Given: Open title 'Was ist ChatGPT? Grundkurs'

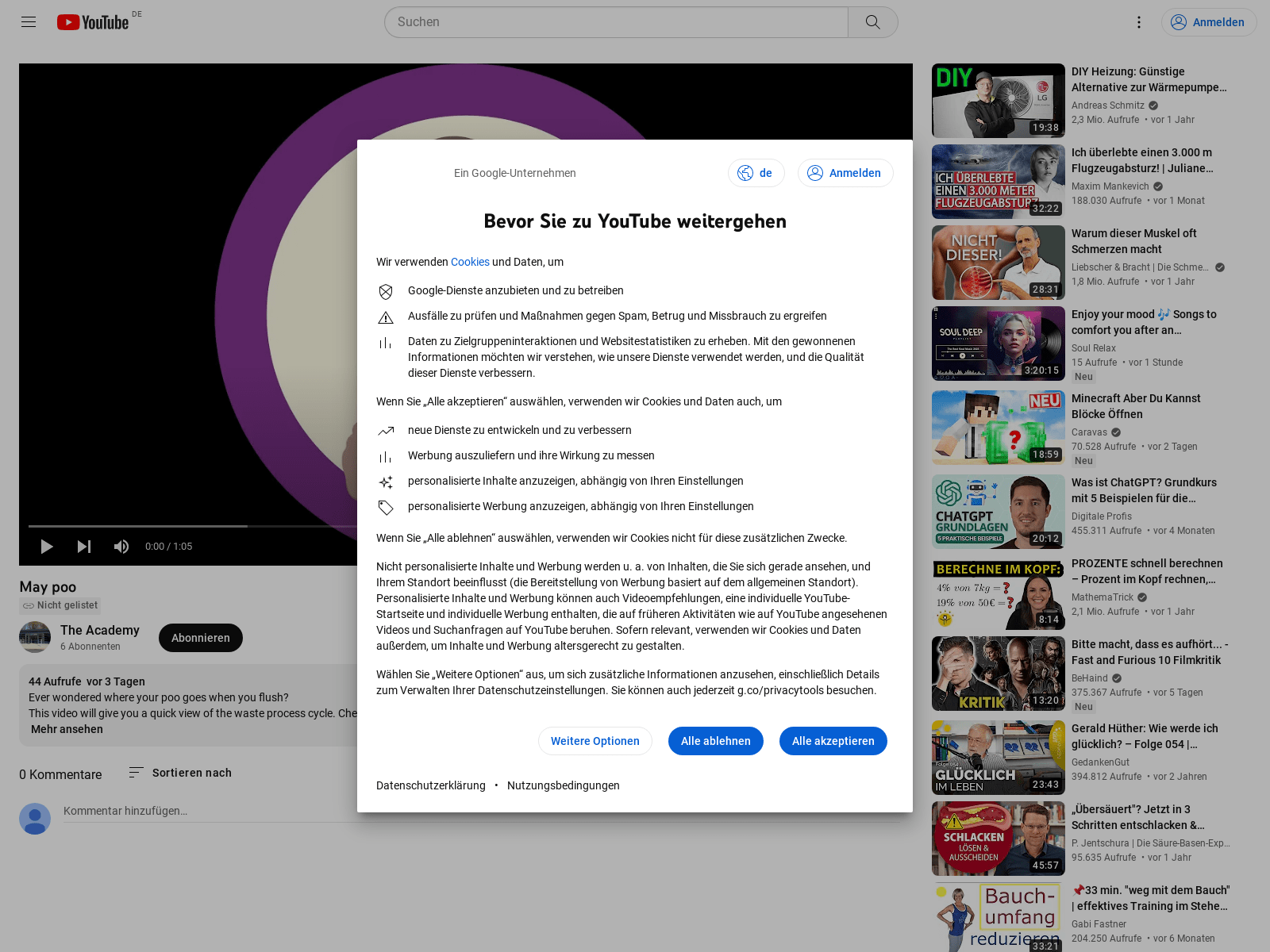Looking at the screenshot, I should [x=1144, y=490].
